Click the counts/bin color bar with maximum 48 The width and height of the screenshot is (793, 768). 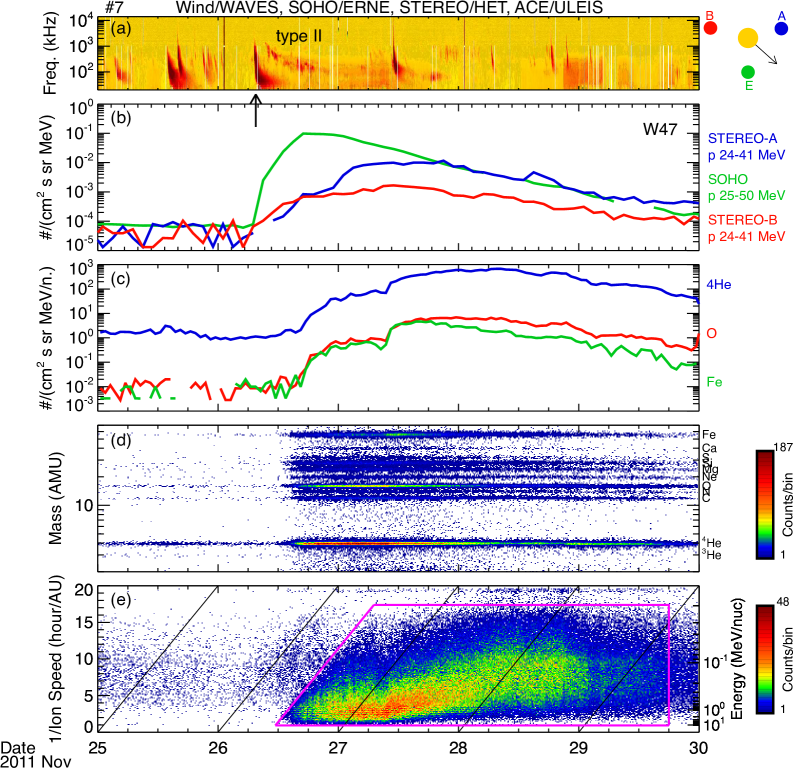pyautogui.click(x=765, y=659)
